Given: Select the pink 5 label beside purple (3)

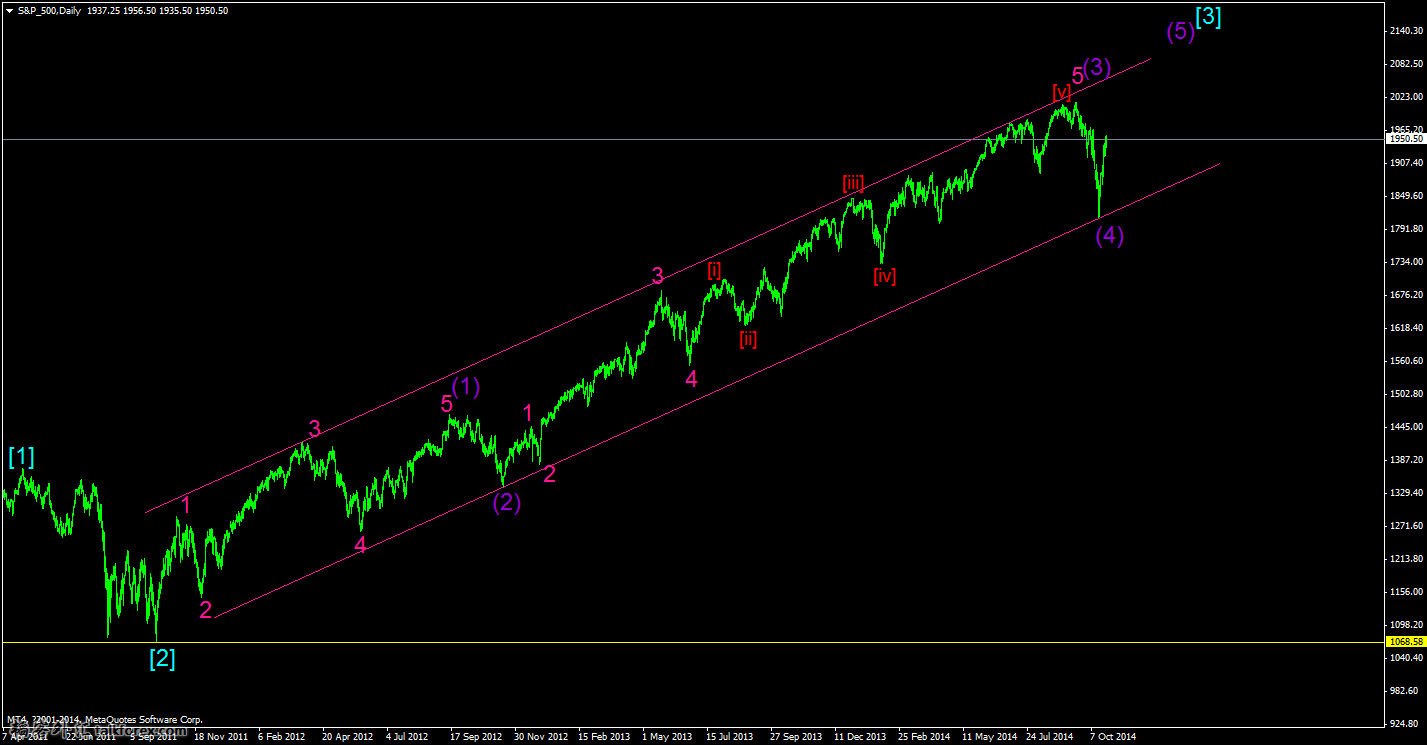Looking at the screenshot, I should (1077, 75).
